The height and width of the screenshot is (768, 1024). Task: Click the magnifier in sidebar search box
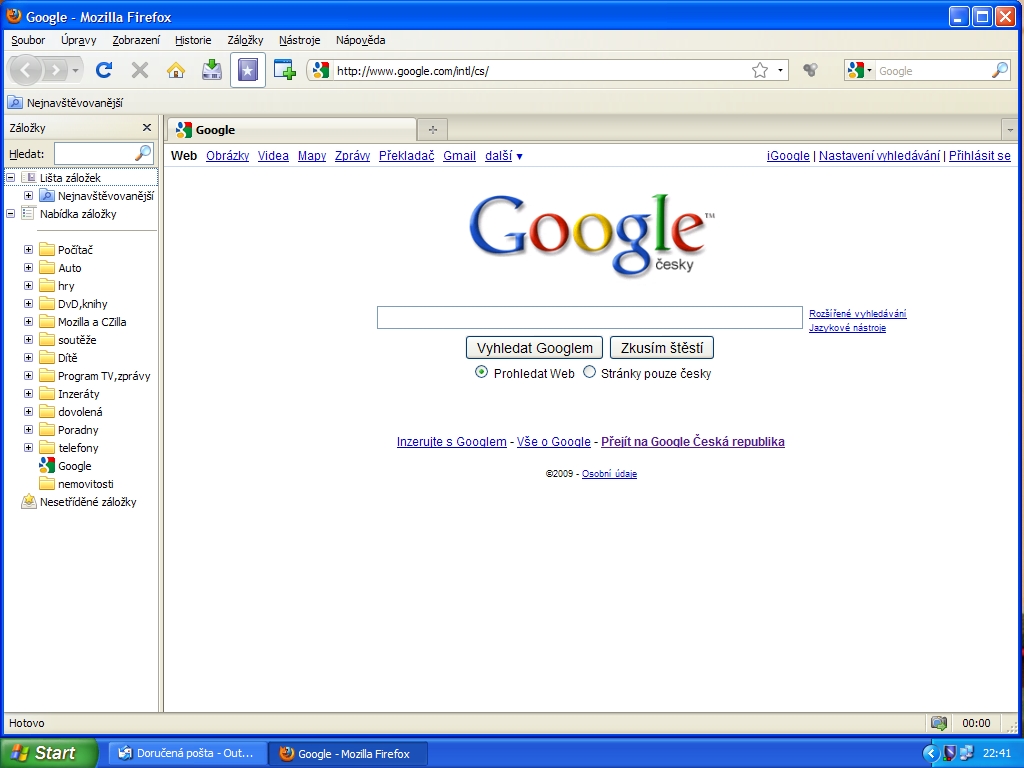click(x=142, y=153)
